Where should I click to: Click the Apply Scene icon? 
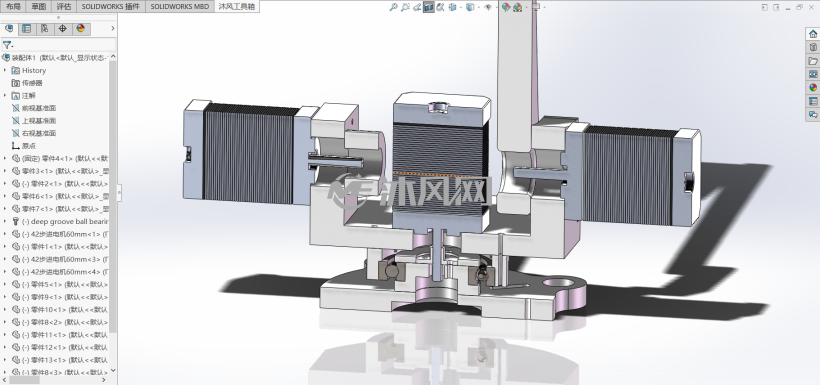point(517,7)
